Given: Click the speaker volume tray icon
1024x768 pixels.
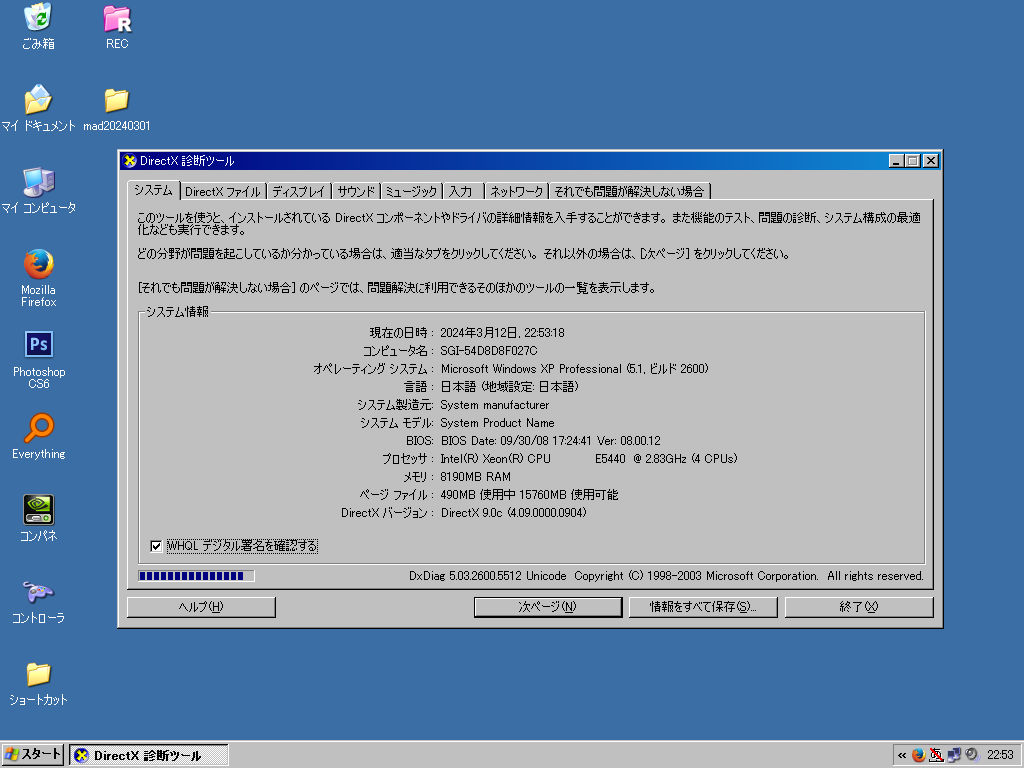Looking at the screenshot, I should [972, 755].
